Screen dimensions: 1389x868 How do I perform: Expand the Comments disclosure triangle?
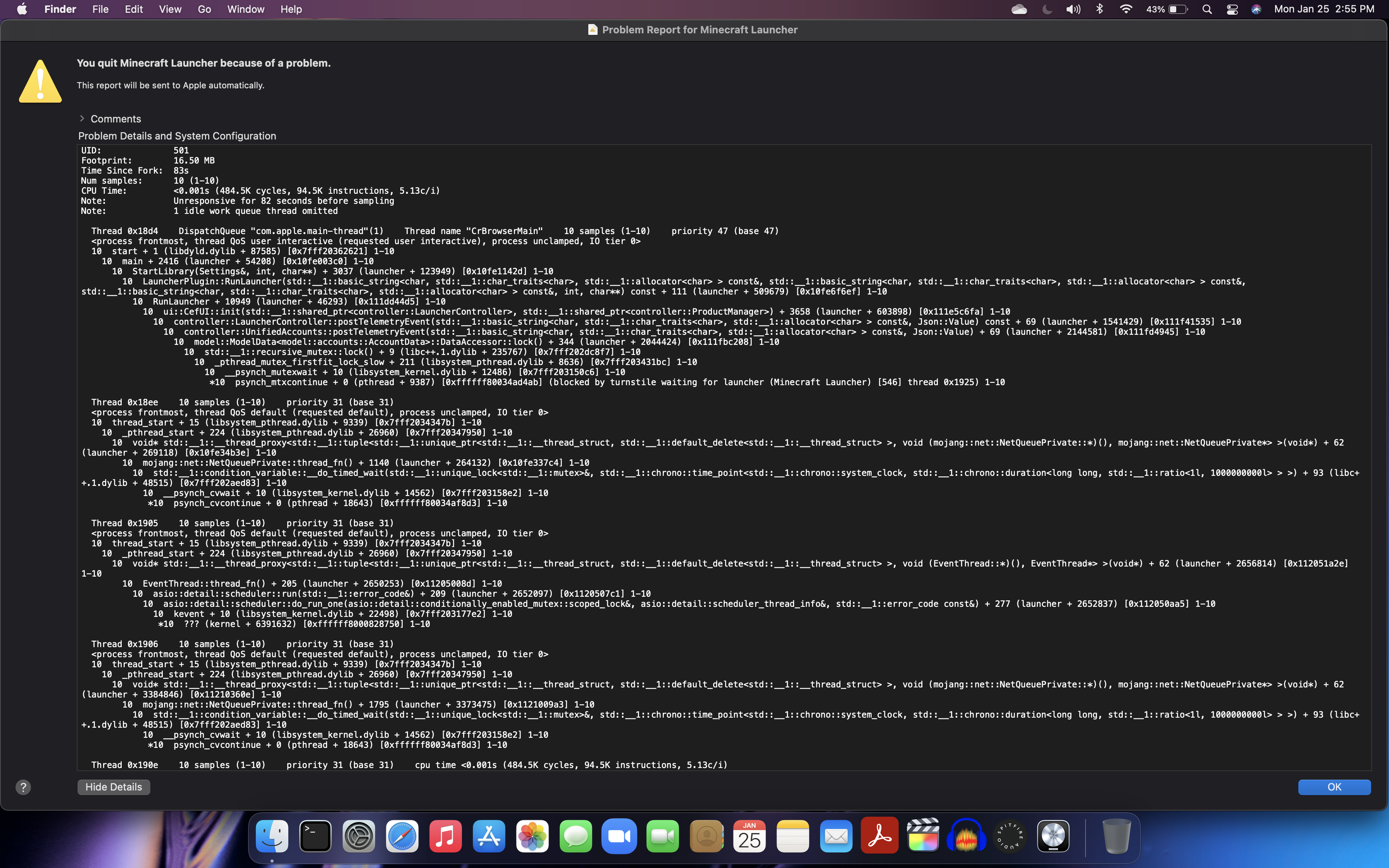[82, 119]
